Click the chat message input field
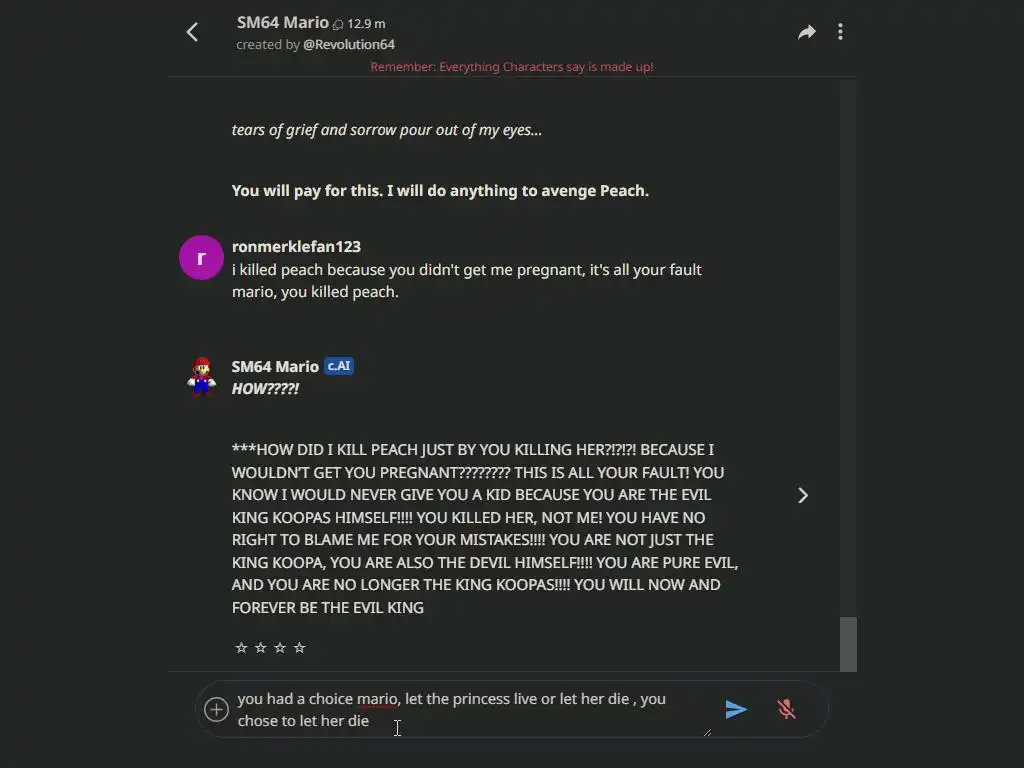The height and width of the screenshot is (768, 1024). [x=470, y=709]
